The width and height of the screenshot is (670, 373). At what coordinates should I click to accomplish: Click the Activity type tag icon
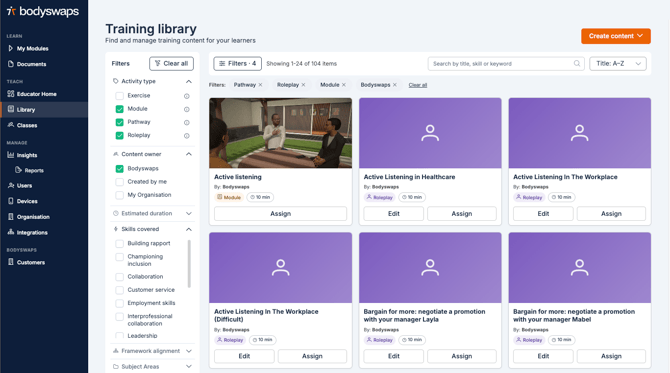pos(115,81)
